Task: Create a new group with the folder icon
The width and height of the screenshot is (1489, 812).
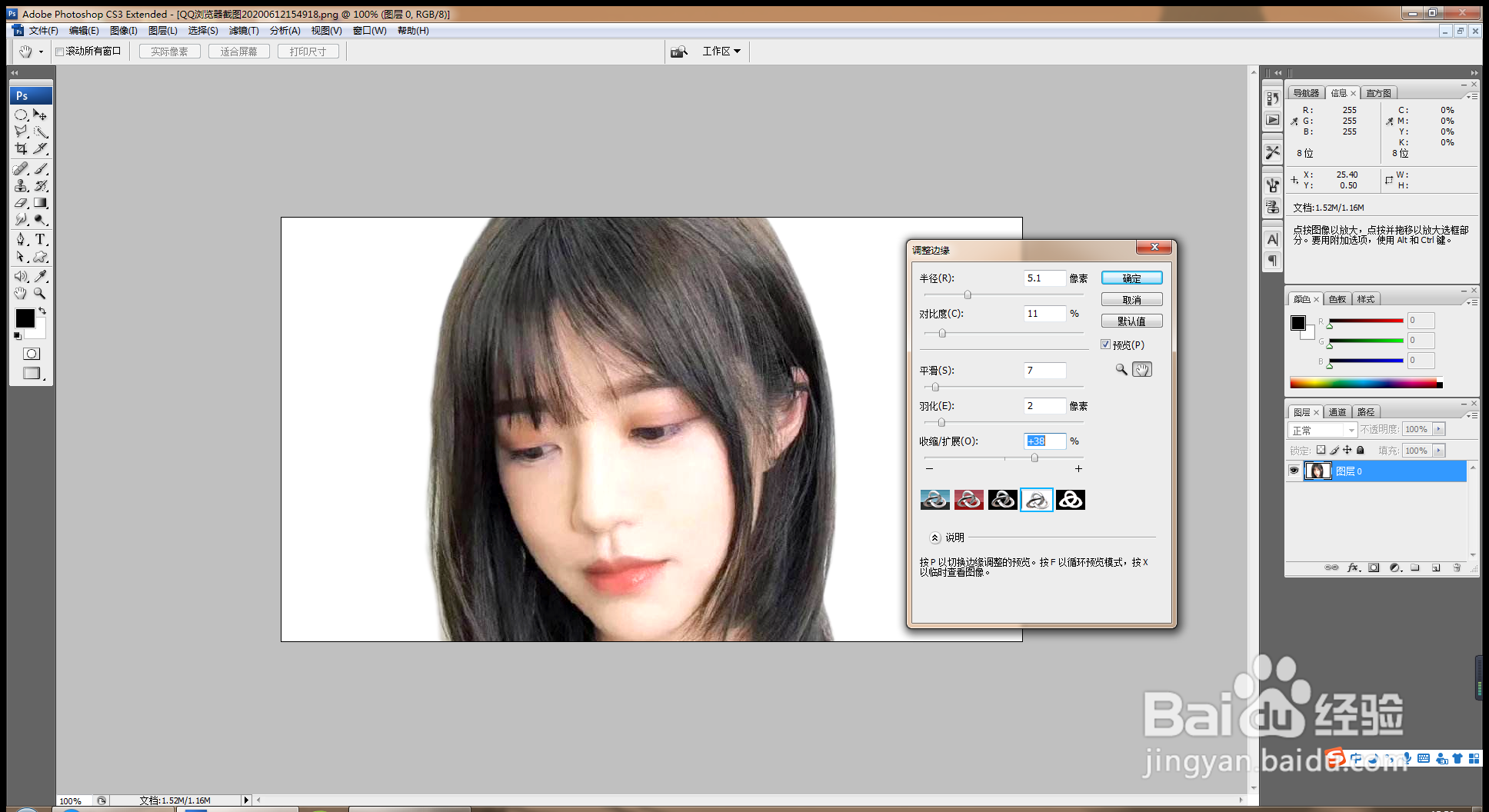Action: coord(1415,567)
